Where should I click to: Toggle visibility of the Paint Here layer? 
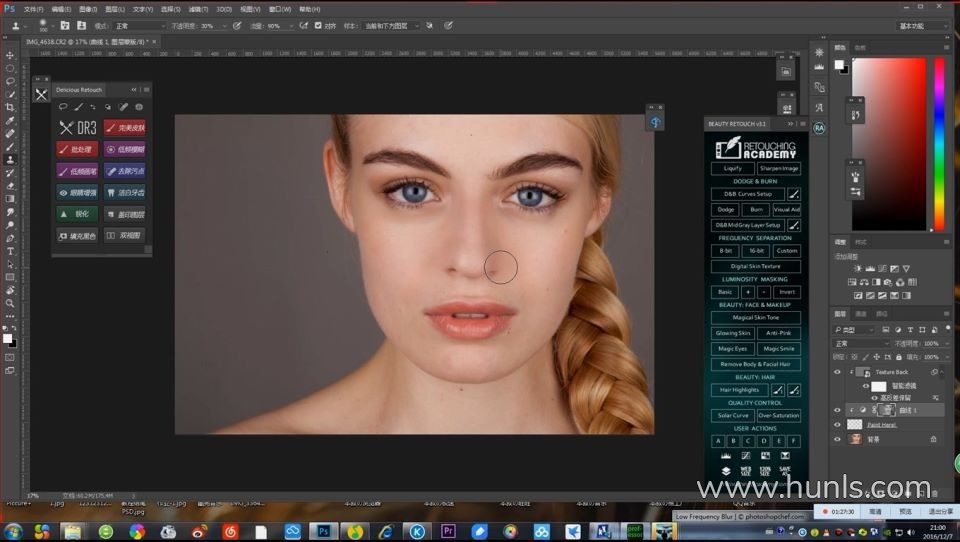pyautogui.click(x=838, y=424)
